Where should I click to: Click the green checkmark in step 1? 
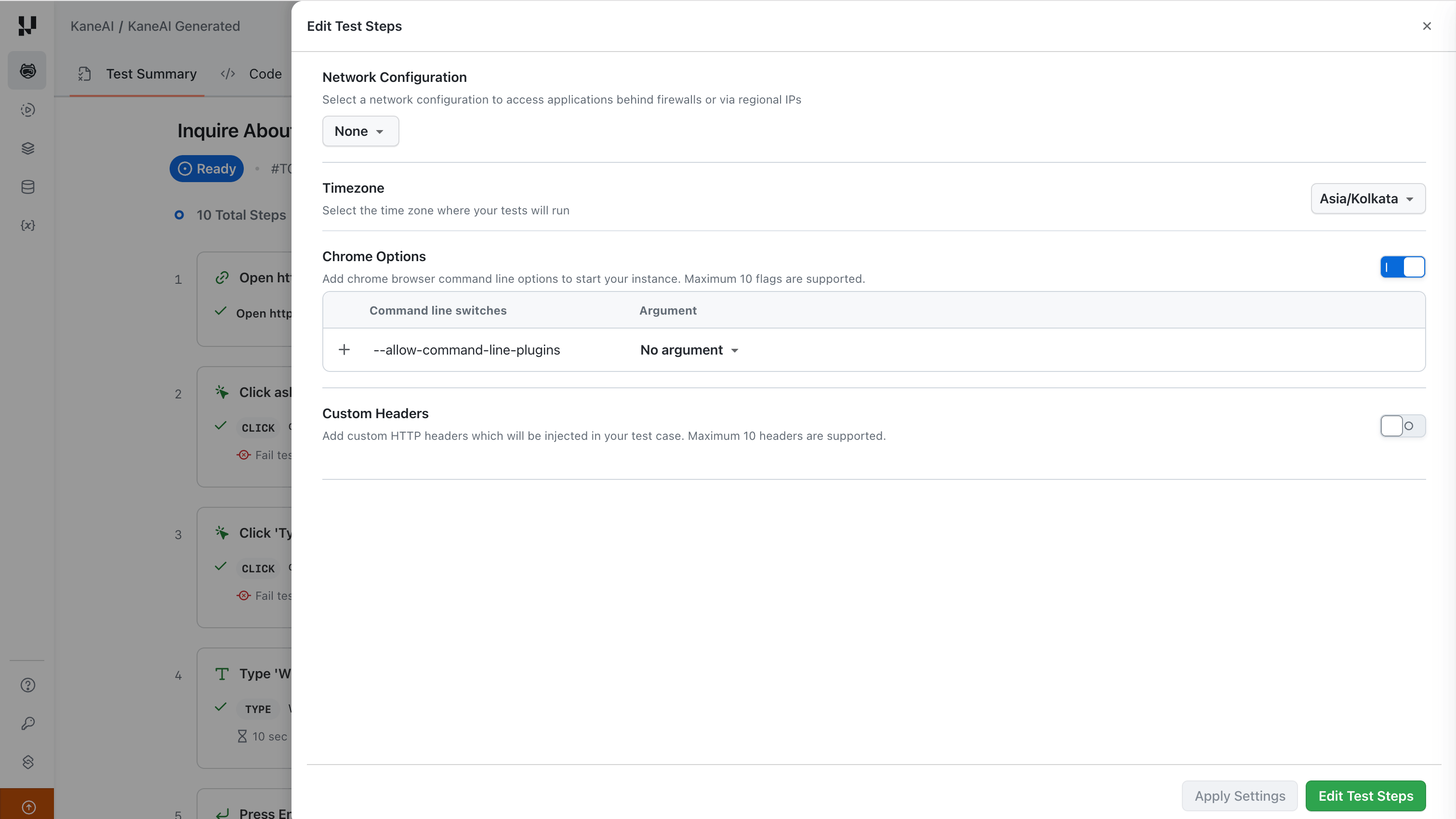coord(221,311)
